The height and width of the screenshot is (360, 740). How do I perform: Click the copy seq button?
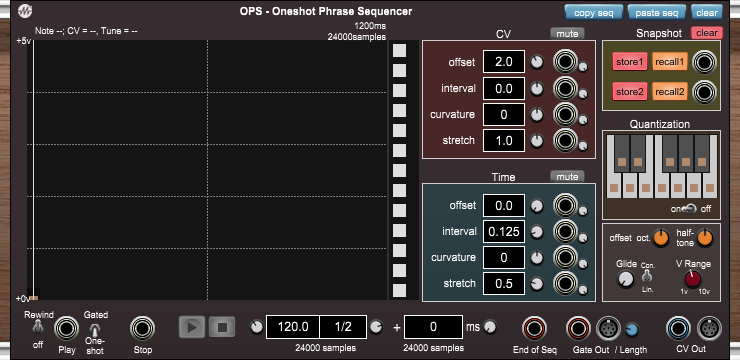point(593,12)
